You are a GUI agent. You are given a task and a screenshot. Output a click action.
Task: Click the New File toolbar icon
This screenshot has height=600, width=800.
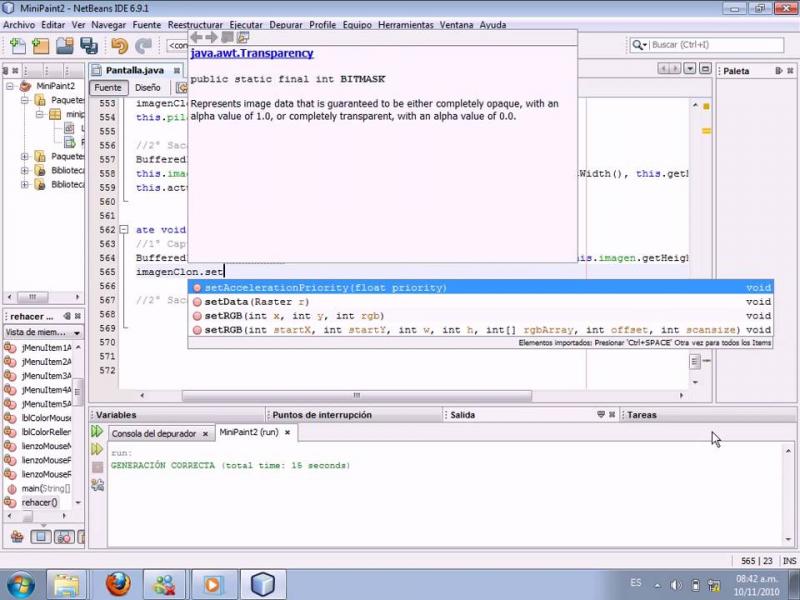pyautogui.click(x=18, y=46)
